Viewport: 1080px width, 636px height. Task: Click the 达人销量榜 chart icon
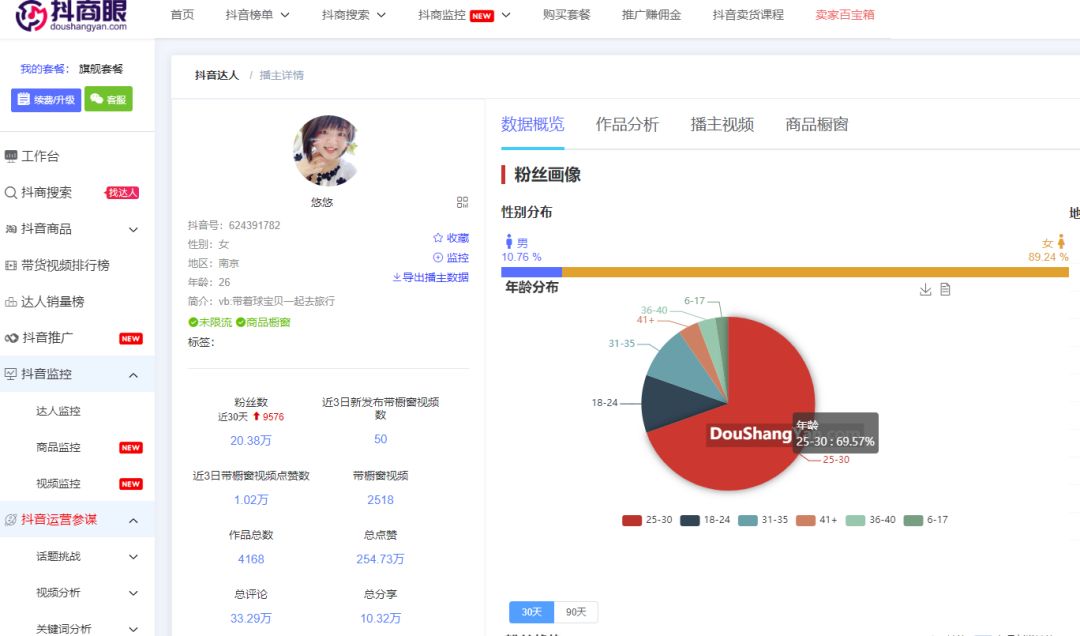(11, 302)
